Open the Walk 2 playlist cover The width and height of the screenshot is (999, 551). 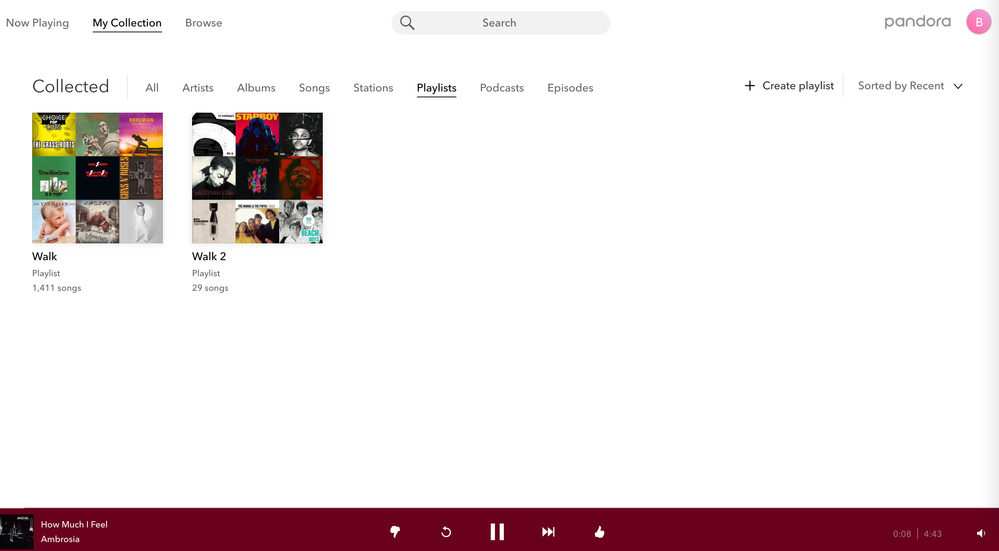[257, 178]
